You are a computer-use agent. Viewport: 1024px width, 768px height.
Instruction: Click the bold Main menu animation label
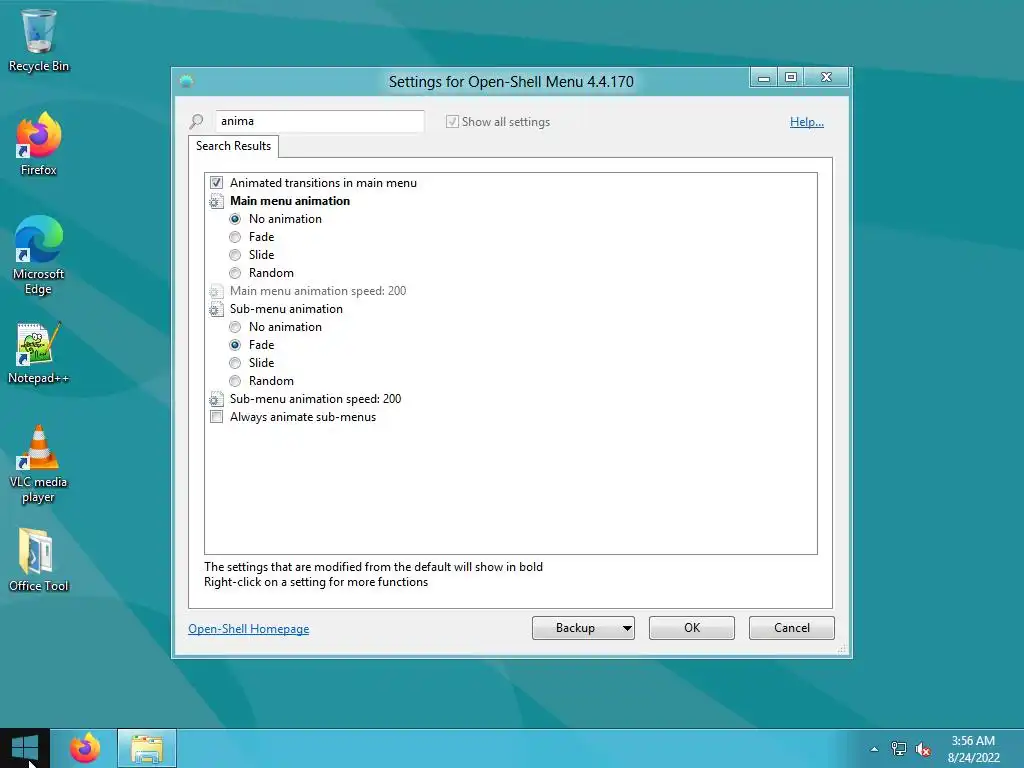290,201
